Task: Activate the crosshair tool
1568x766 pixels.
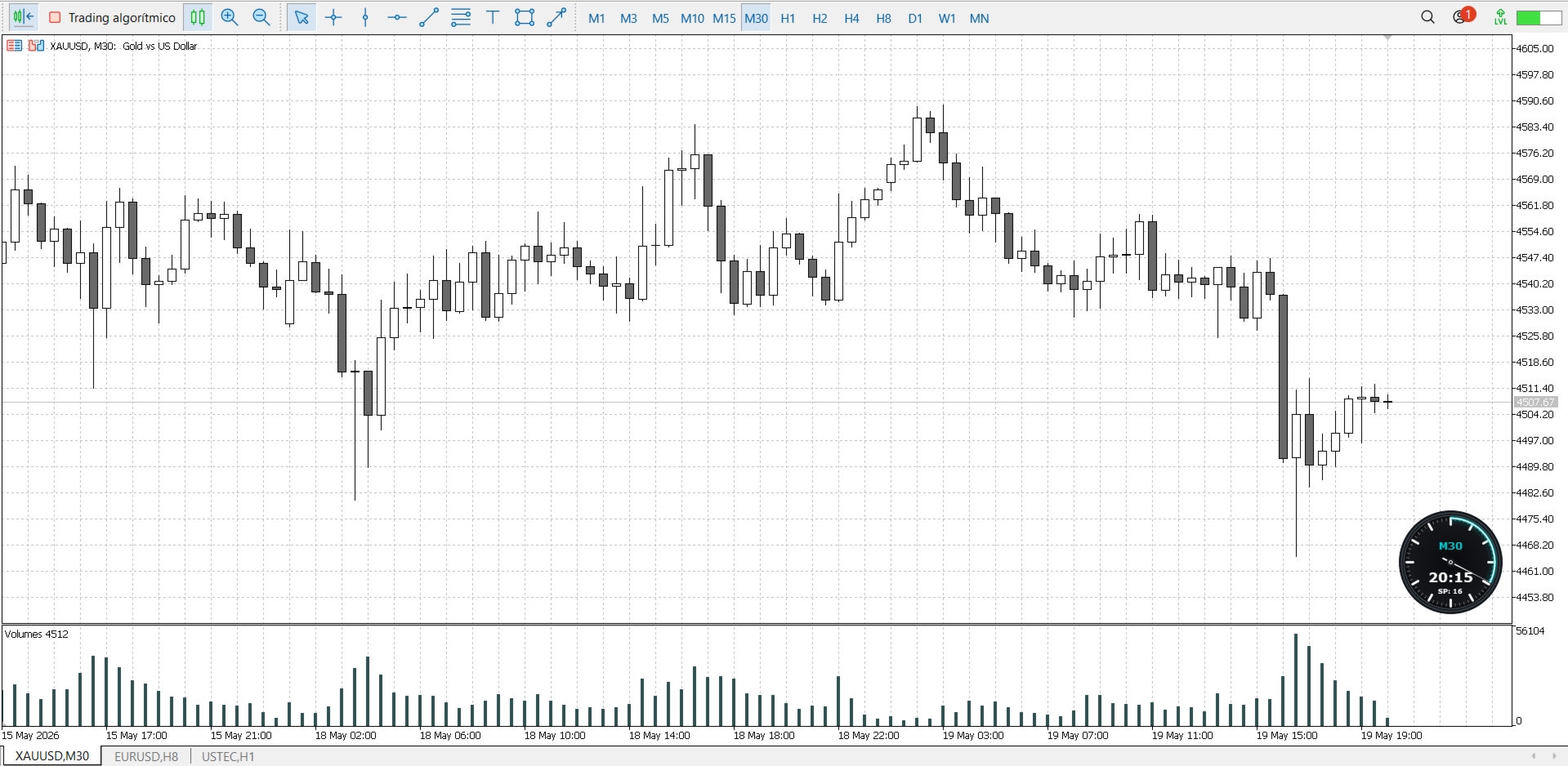Action: (333, 17)
